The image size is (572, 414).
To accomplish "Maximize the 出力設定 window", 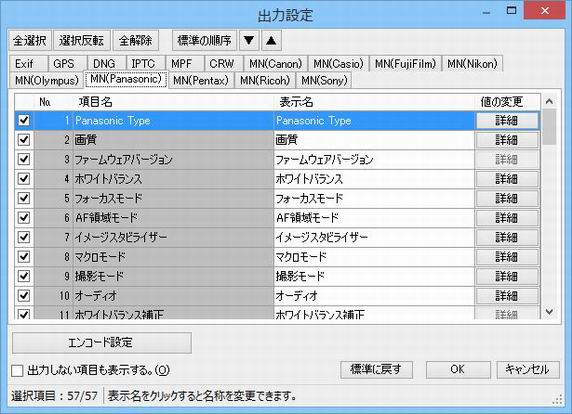I will coord(512,11).
